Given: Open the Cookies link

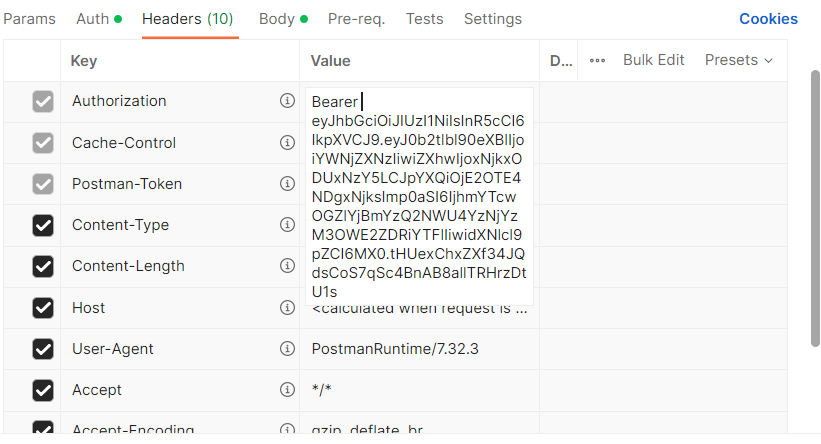Looking at the screenshot, I should point(768,19).
